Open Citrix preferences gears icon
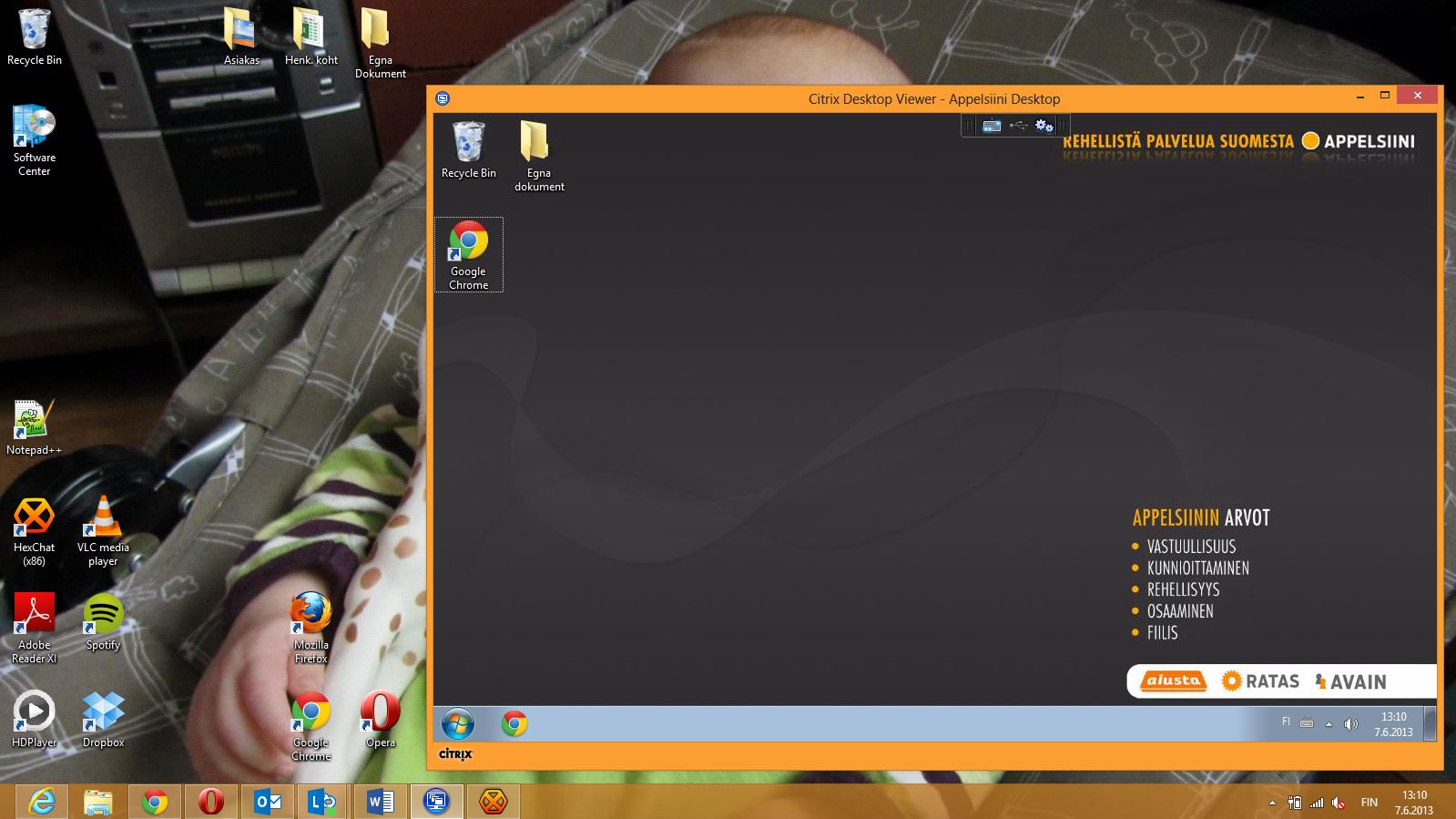Viewport: 1456px width, 819px height. tap(1044, 126)
